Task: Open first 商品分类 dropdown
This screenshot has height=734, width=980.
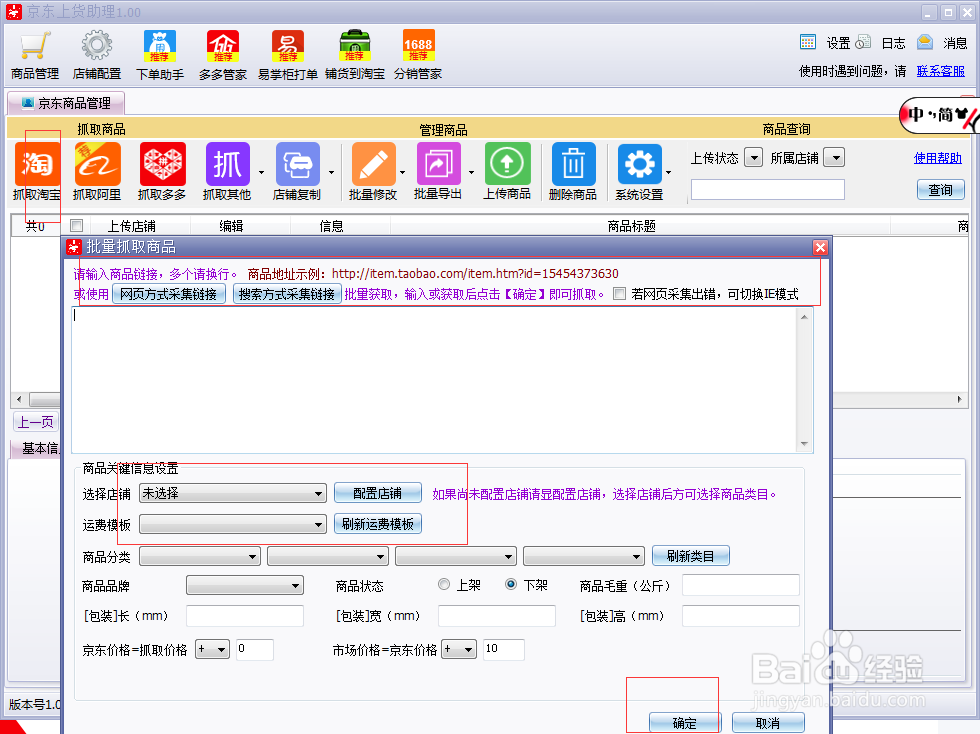Action: pyautogui.click(x=200, y=556)
